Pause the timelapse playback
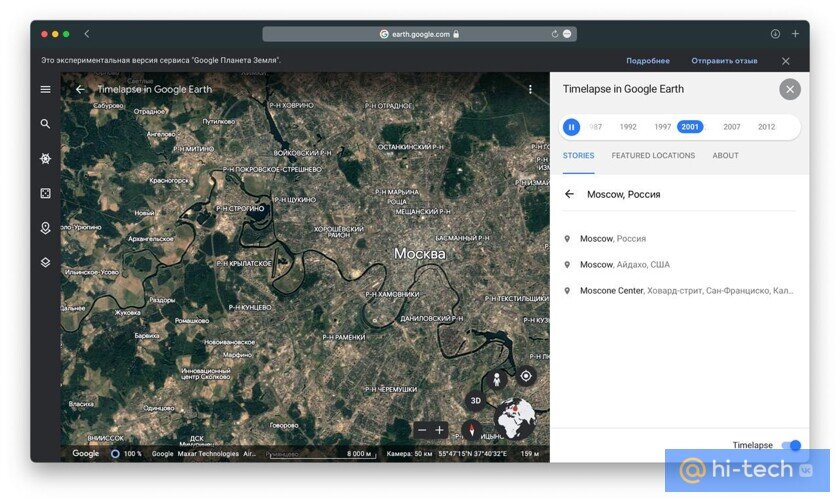The image size is (840, 502). point(572,127)
